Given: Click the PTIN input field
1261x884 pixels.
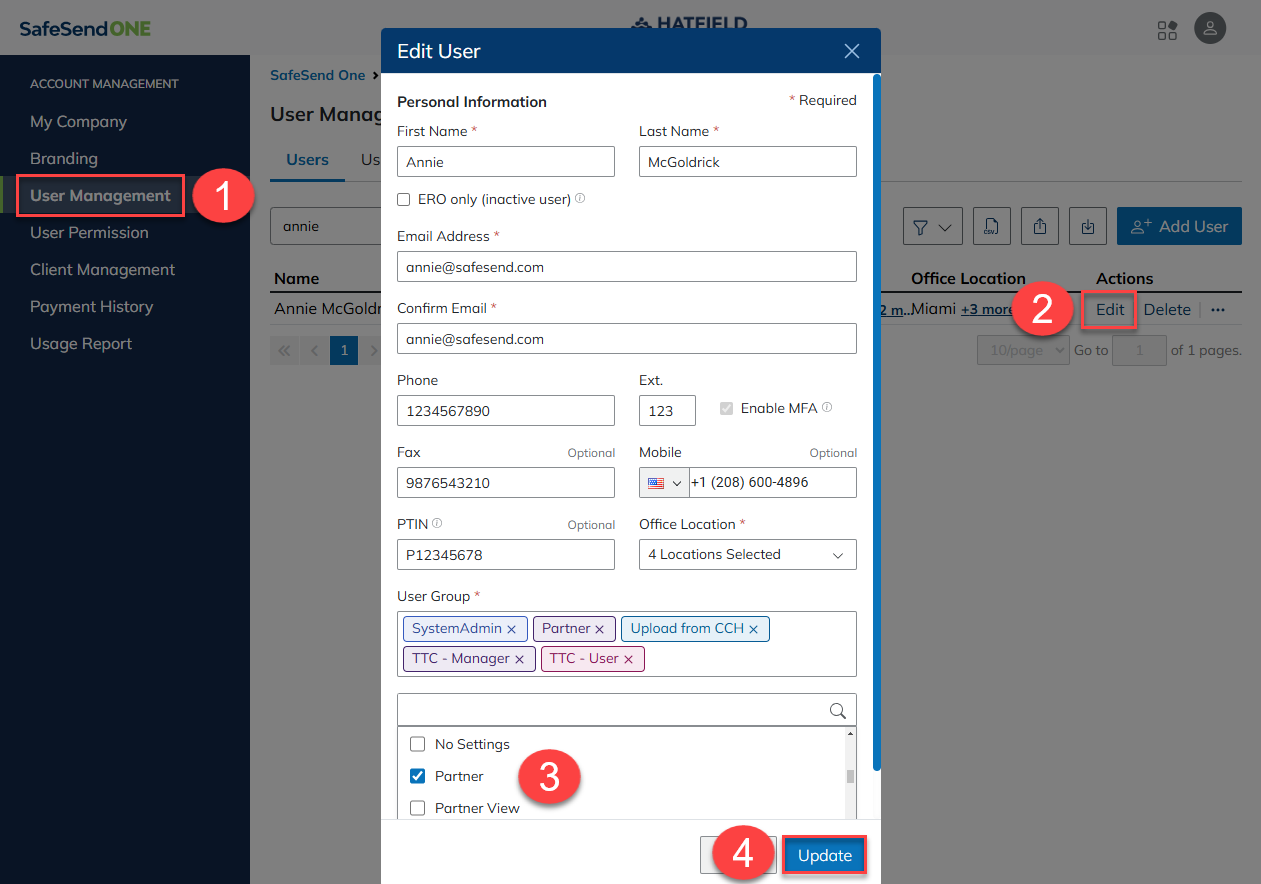Looking at the screenshot, I should [505, 555].
